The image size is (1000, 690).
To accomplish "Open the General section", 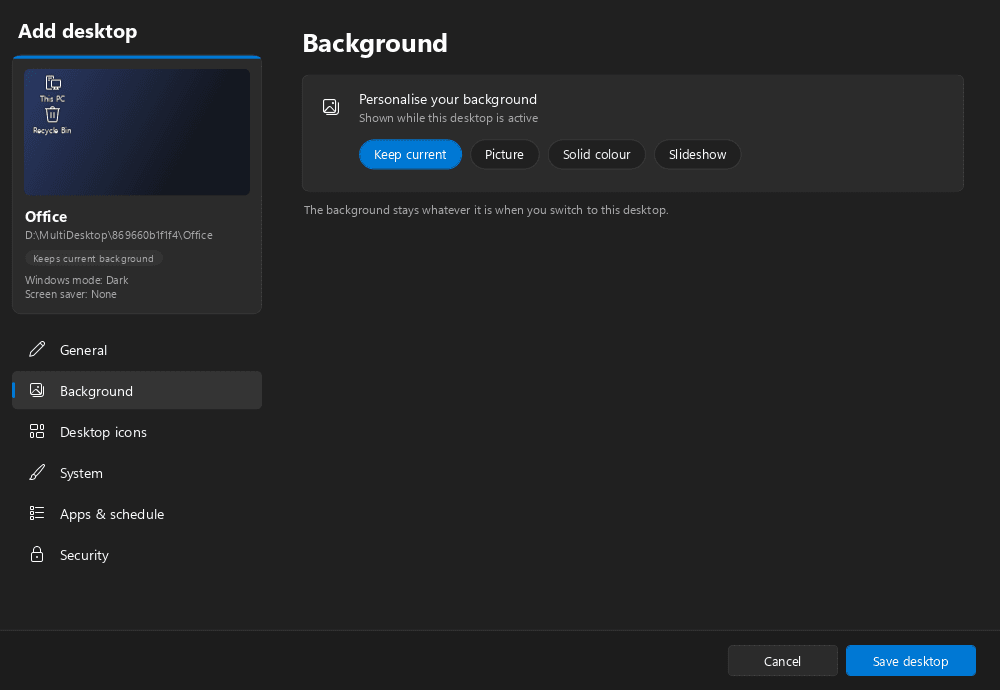I will (137, 349).
